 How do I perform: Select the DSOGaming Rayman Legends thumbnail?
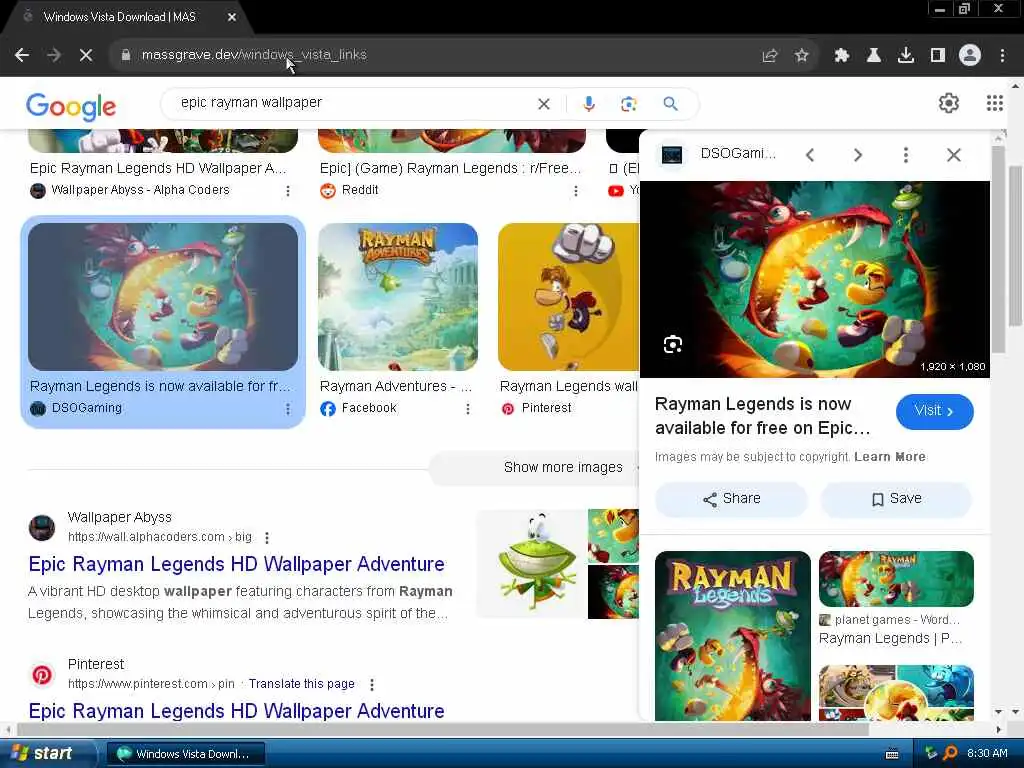click(x=163, y=297)
